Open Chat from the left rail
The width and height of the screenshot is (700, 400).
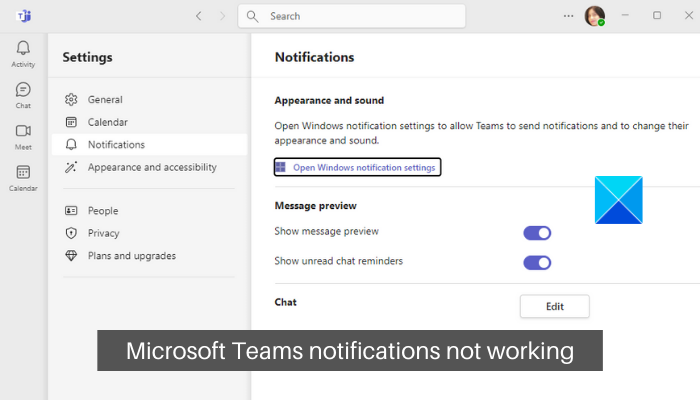click(x=23, y=95)
